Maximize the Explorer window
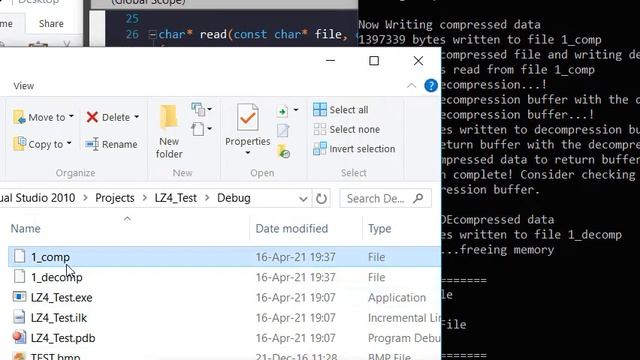The height and width of the screenshot is (360, 640). point(374,61)
